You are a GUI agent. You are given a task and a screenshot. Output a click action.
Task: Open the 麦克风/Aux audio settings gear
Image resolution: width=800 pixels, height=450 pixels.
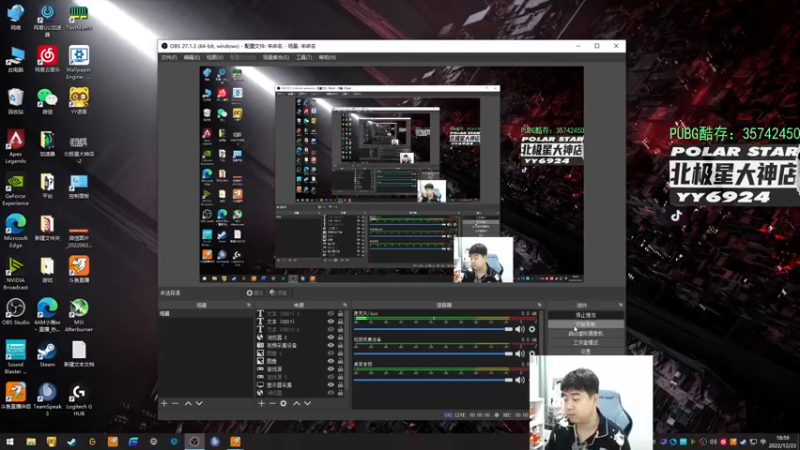[x=532, y=329]
